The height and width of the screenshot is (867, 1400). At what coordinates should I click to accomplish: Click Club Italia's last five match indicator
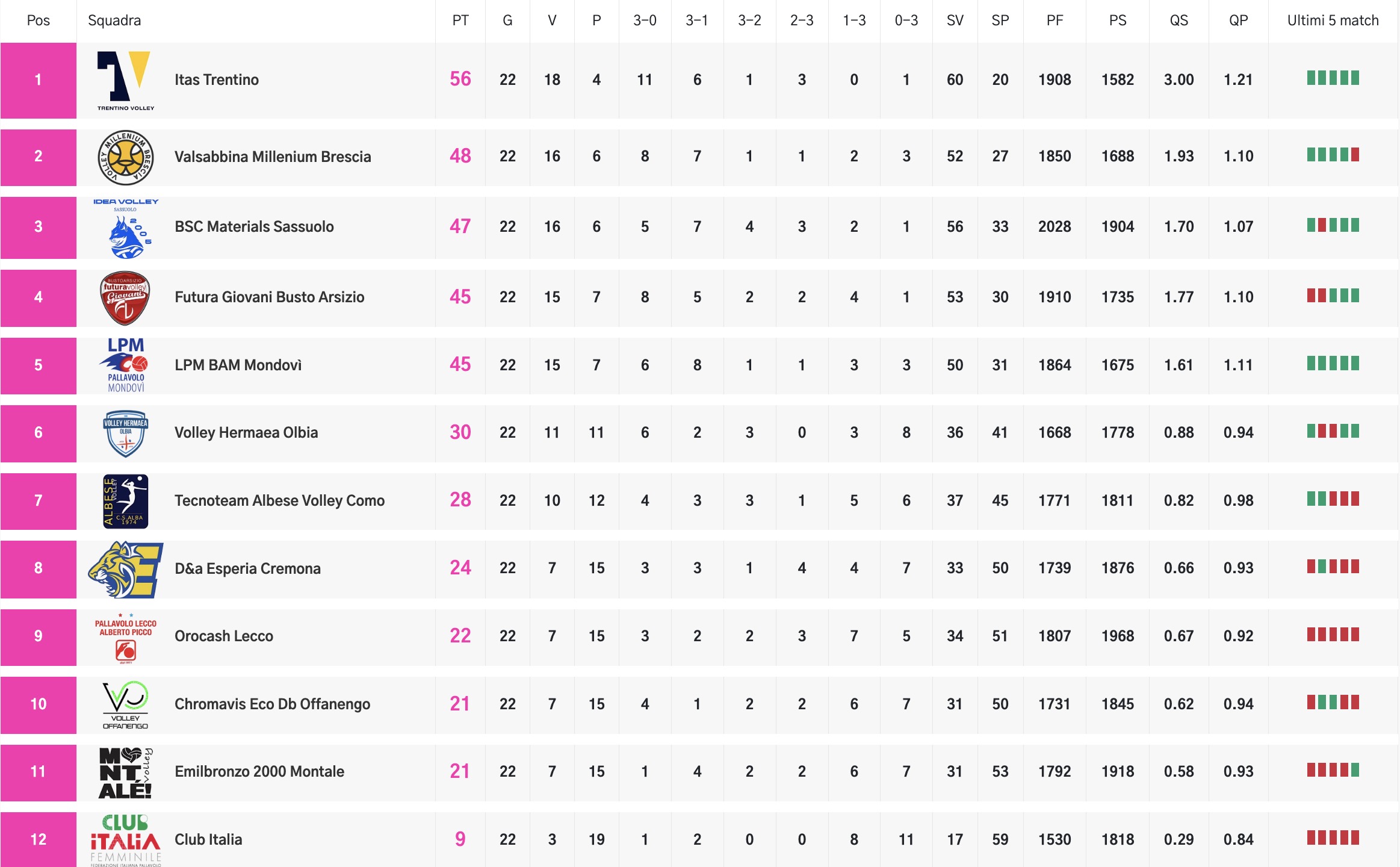tap(1333, 838)
